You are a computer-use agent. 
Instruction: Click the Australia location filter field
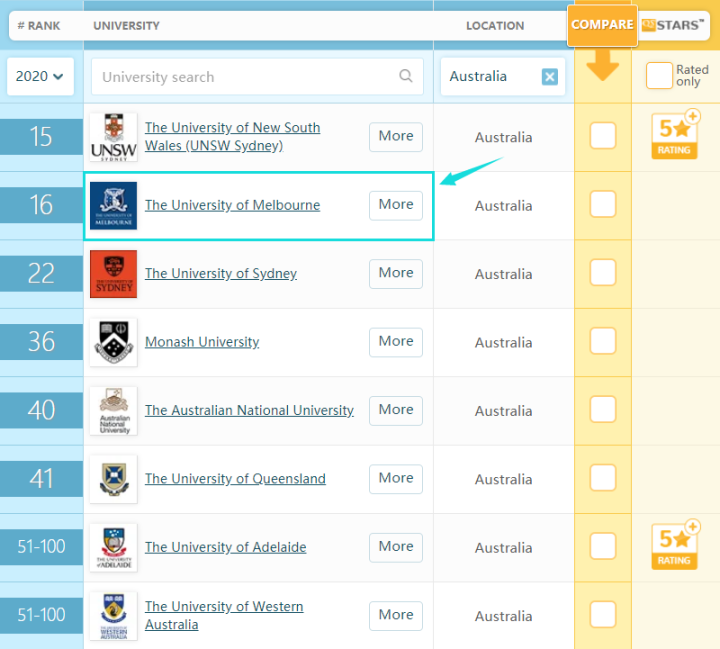click(503, 76)
